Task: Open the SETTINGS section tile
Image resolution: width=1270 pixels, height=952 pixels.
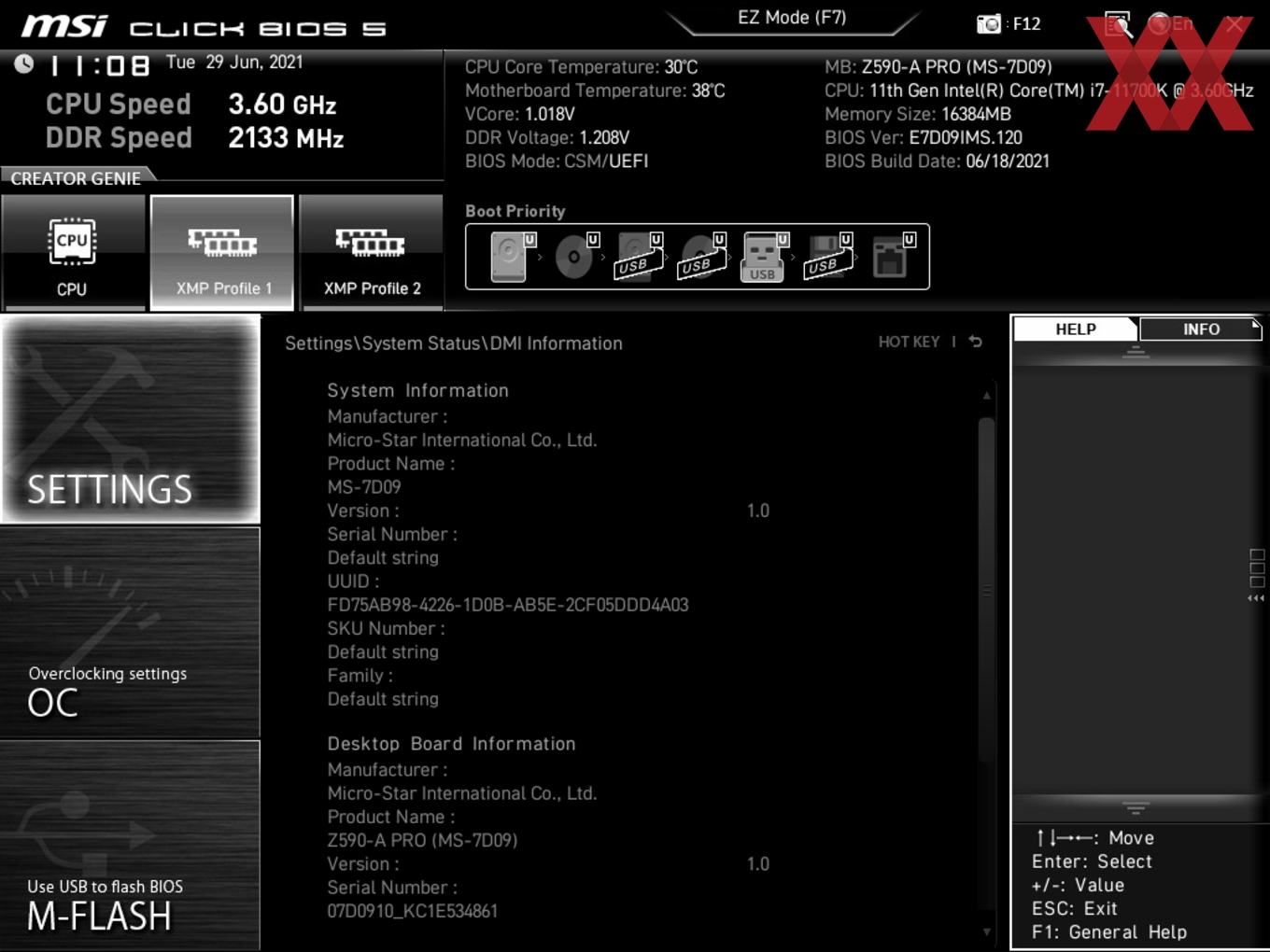Action: pyautogui.click(x=131, y=419)
